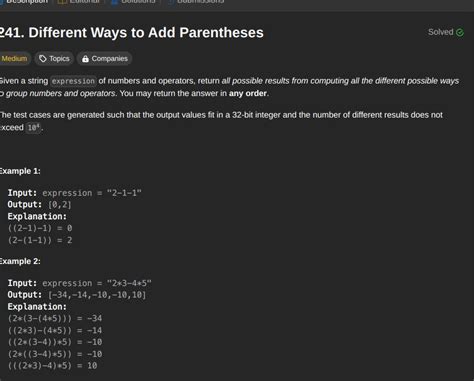The image size is (474, 381).
Task: Click the tag icon beside Topics
Action: (43, 59)
